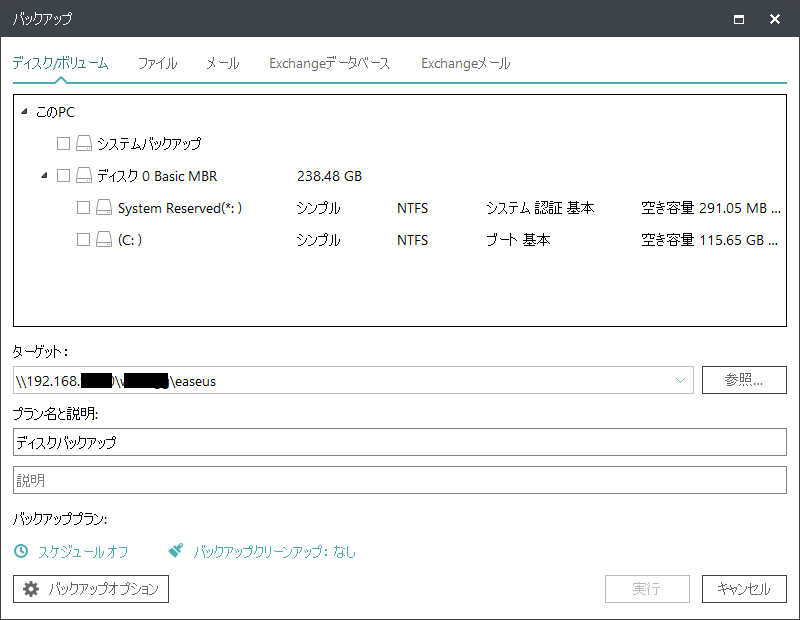Image resolution: width=800 pixels, height=620 pixels.
Task: Click NTFS in the (C:) row
Action: click(412, 240)
